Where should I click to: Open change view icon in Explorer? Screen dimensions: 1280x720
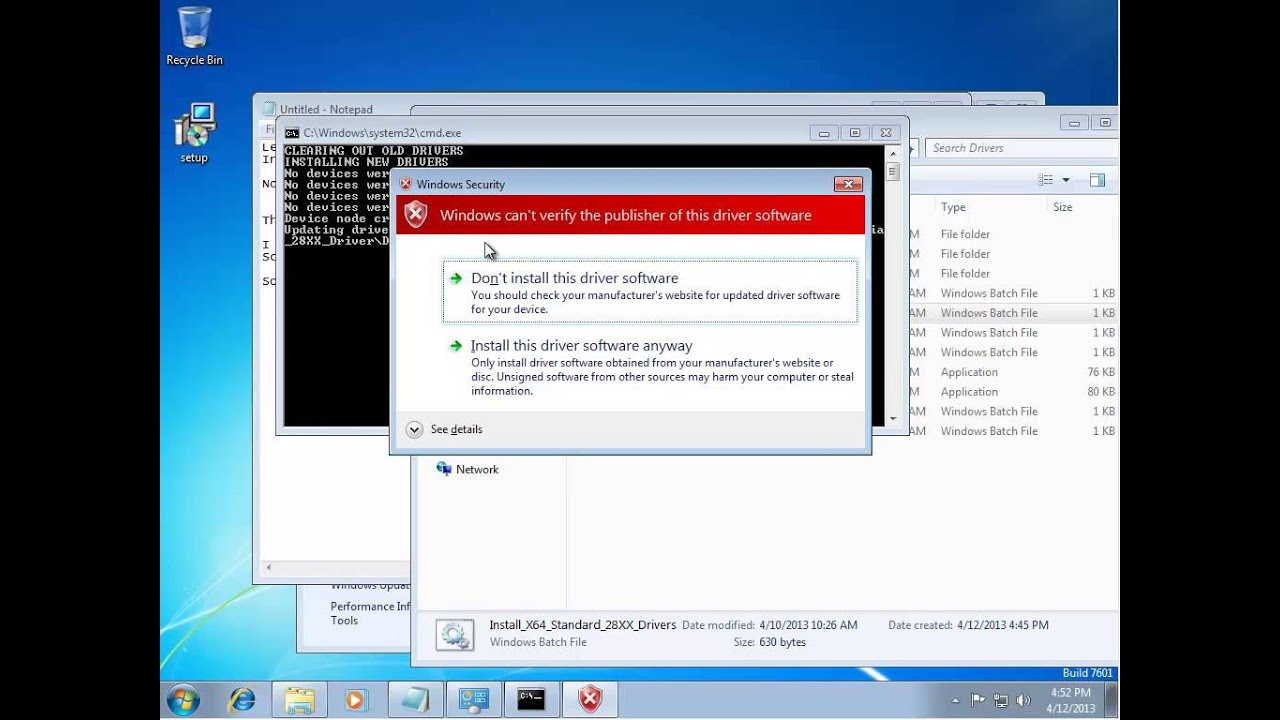point(1046,180)
